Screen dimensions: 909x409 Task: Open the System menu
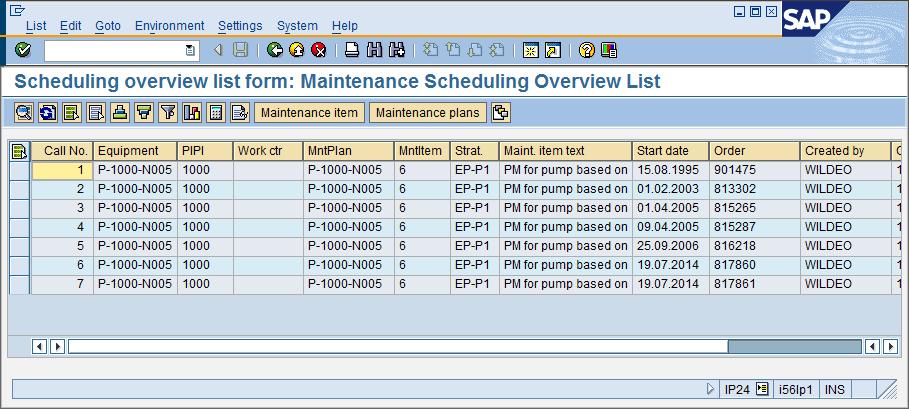pos(297,25)
